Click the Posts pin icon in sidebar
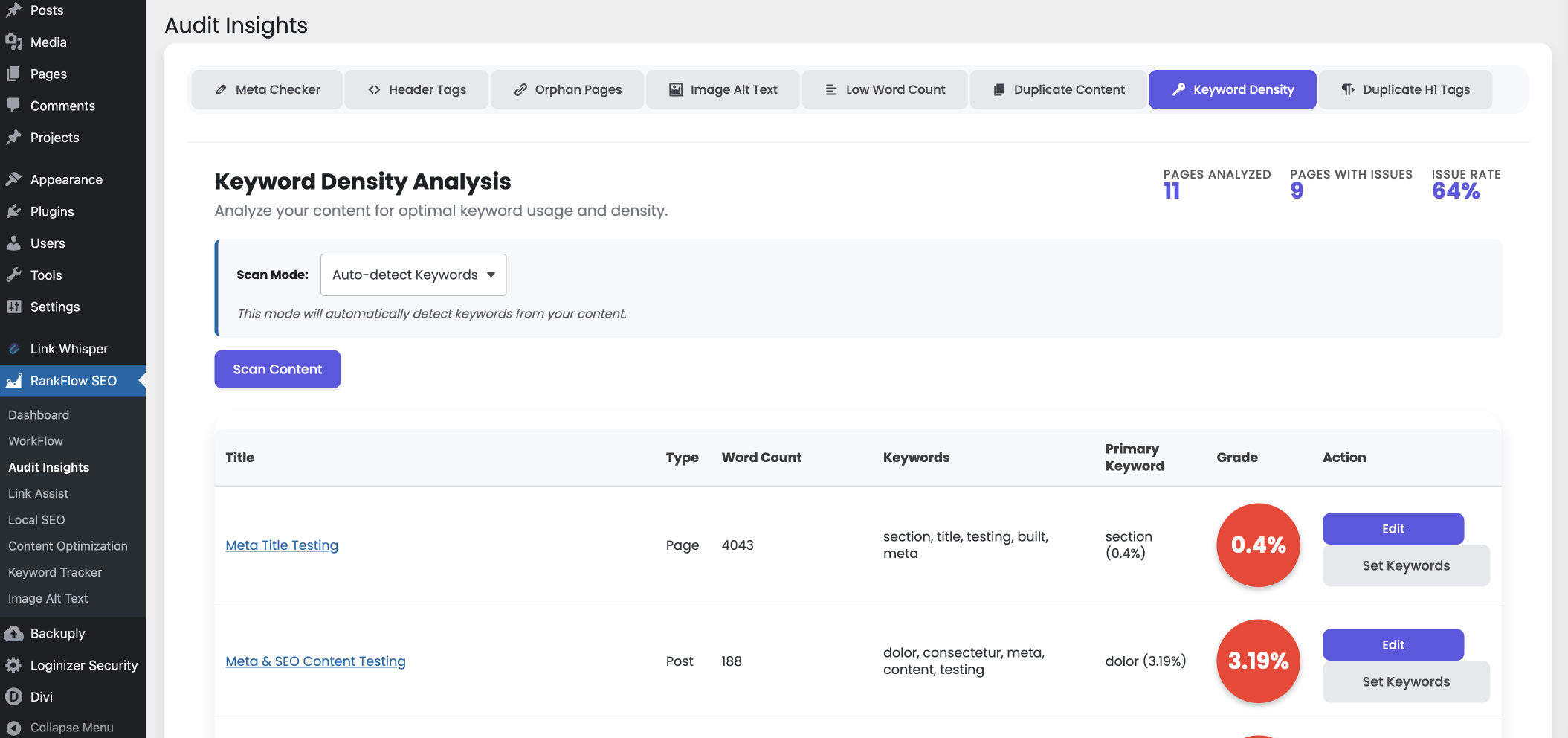Screen dimensions: 1568x738 tap(13, 10)
